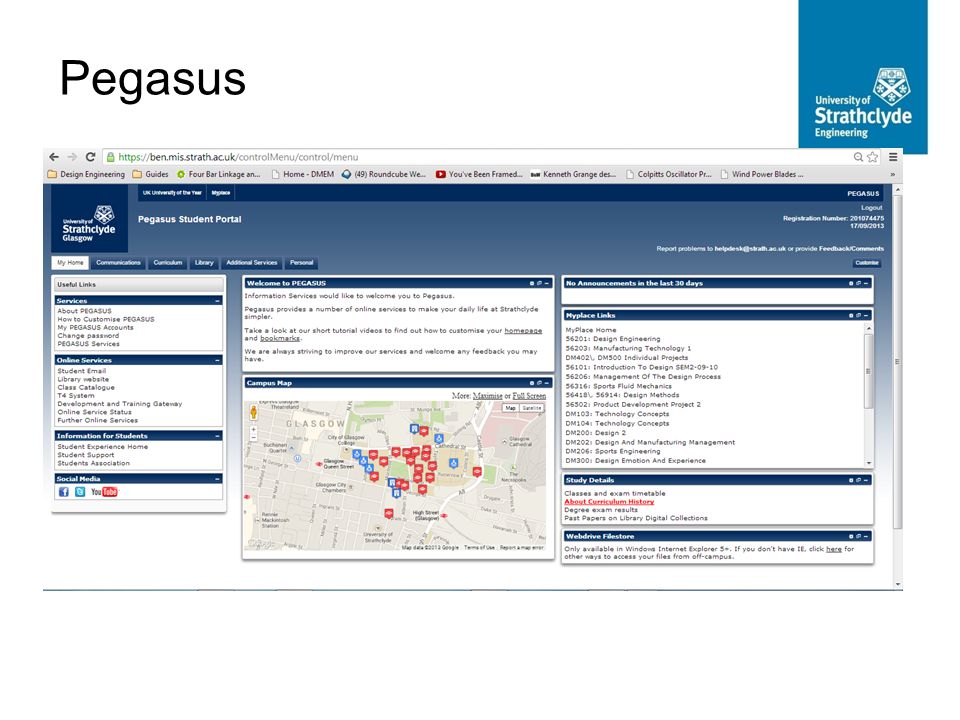This screenshot has width=960, height=720.
Task: Click the map zoom out minus button
Action: coord(253,438)
